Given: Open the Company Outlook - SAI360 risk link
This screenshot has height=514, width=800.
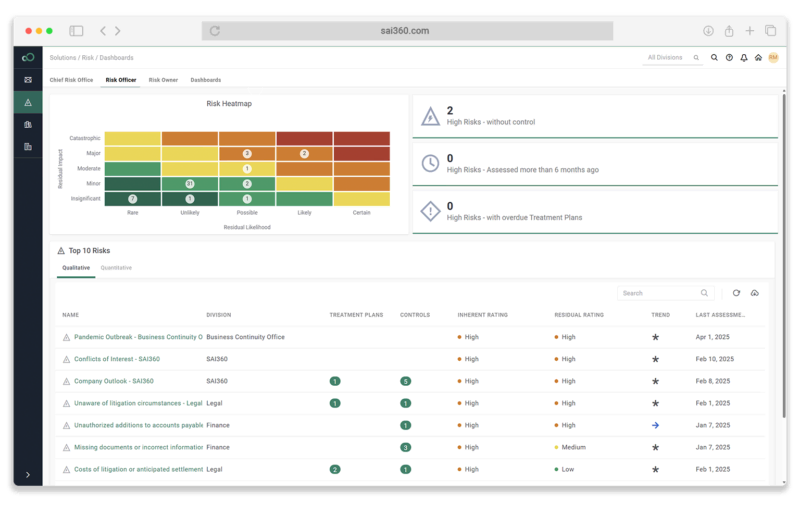Looking at the screenshot, I should [113, 381].
